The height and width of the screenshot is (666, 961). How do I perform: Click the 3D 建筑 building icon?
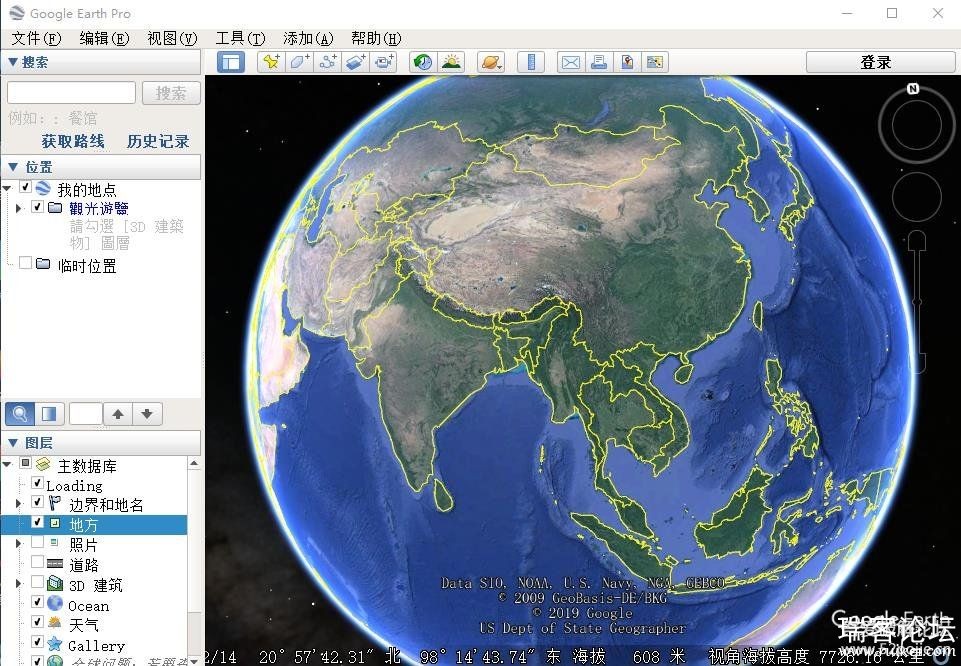pos(55,584)
